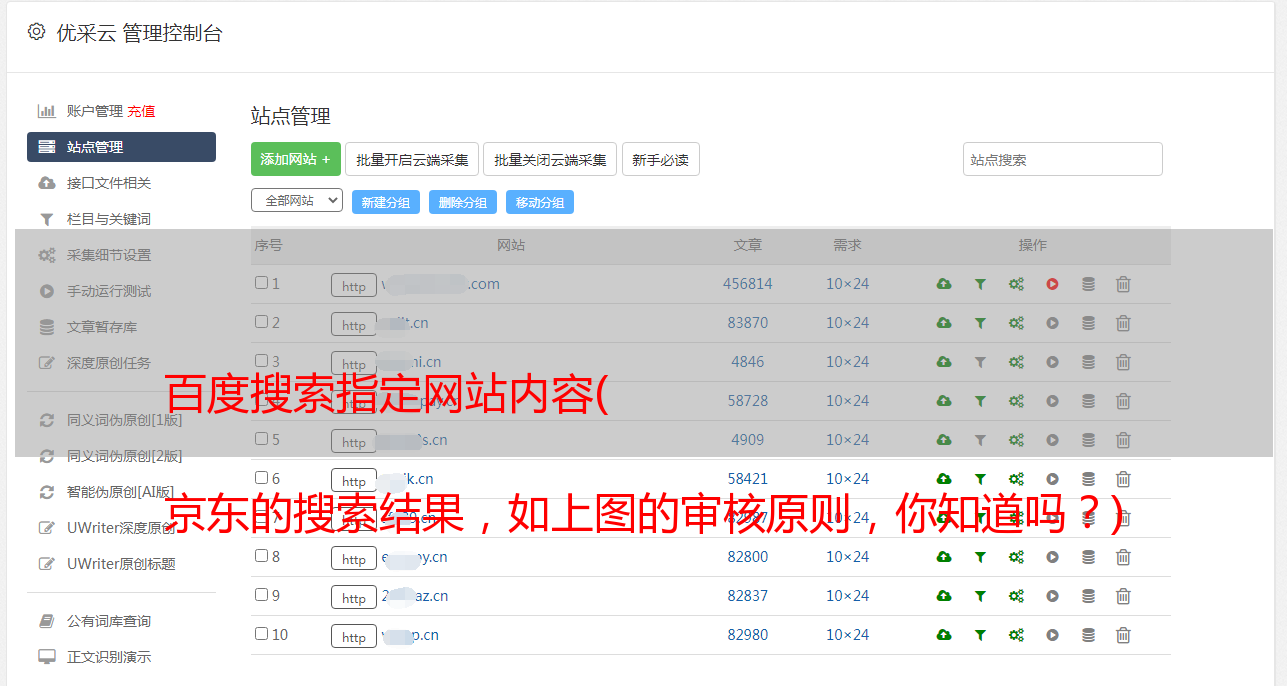Select 站点管理 in the sidebar
The image size is (1287, 686).
coord(121,147)
